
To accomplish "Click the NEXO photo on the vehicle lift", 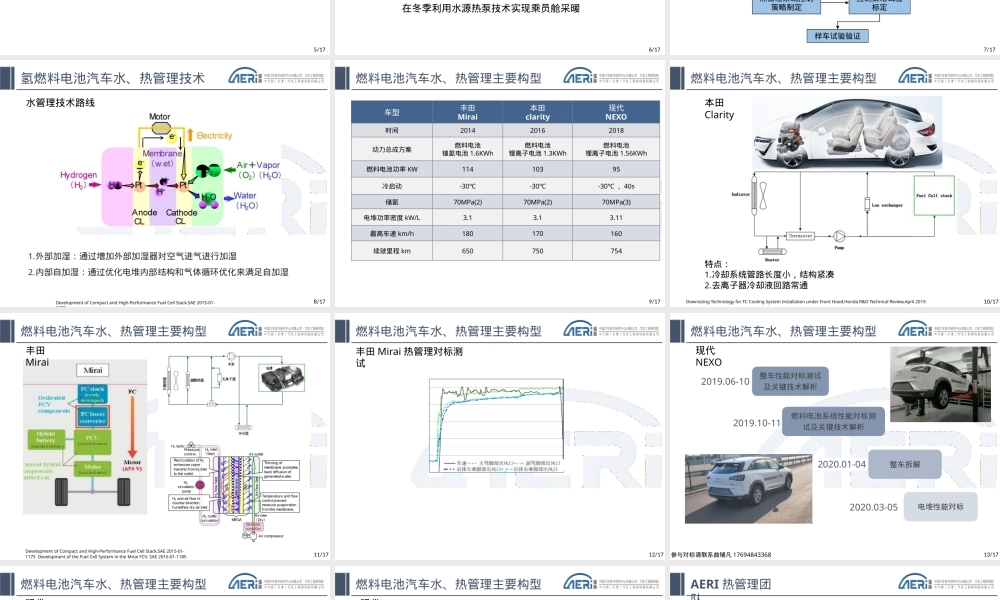I will pos(941,384).
